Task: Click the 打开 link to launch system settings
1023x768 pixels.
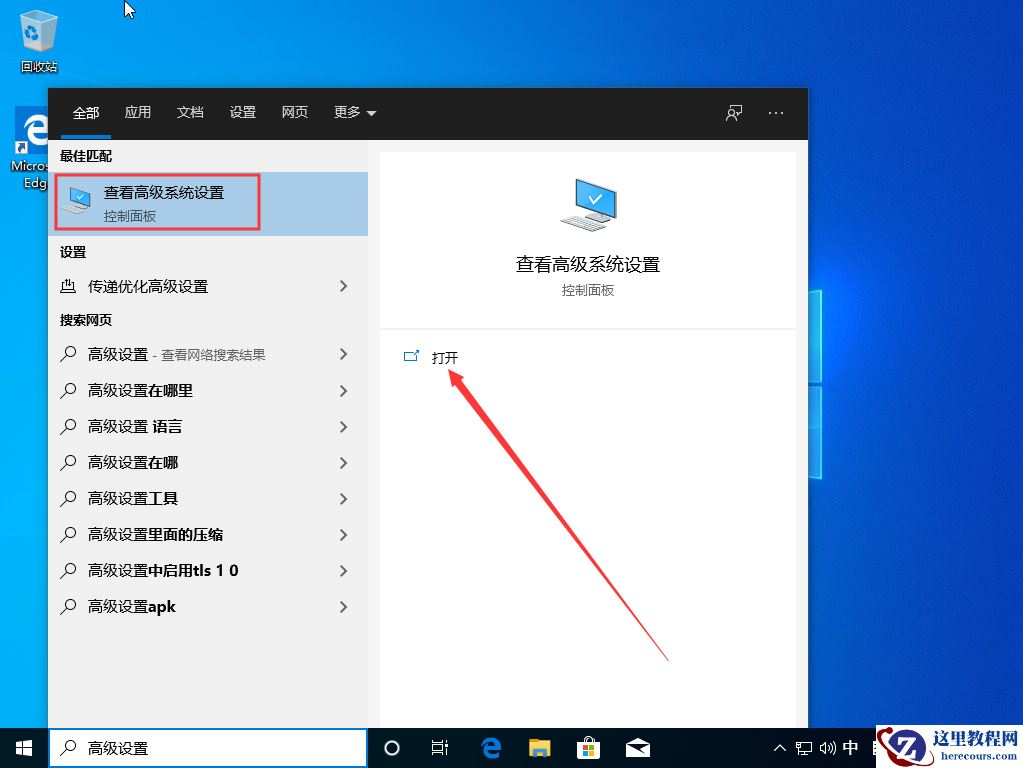Action: (x=444, y=357)
